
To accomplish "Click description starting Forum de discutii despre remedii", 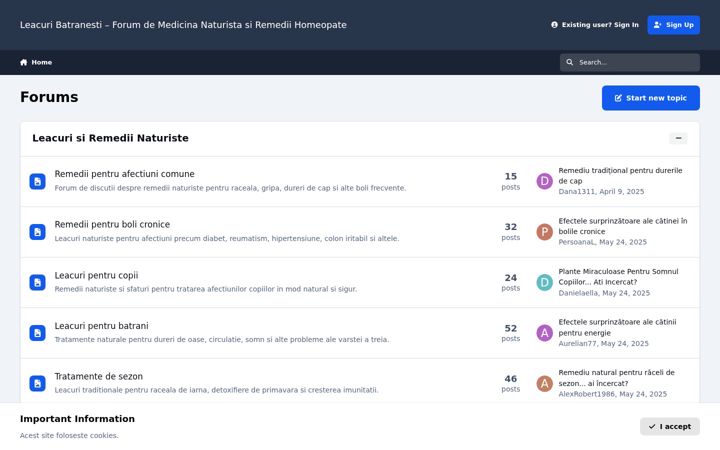I will (230, 188).
